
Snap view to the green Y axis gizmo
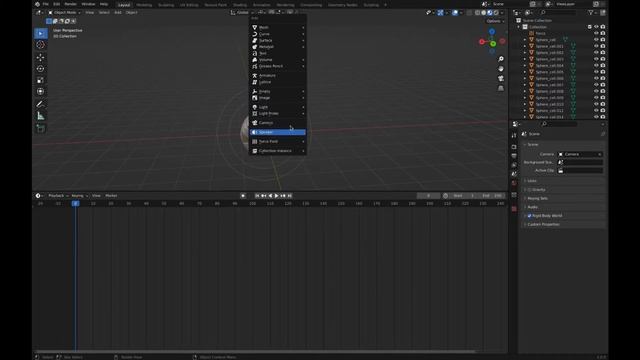click(493, 44)
